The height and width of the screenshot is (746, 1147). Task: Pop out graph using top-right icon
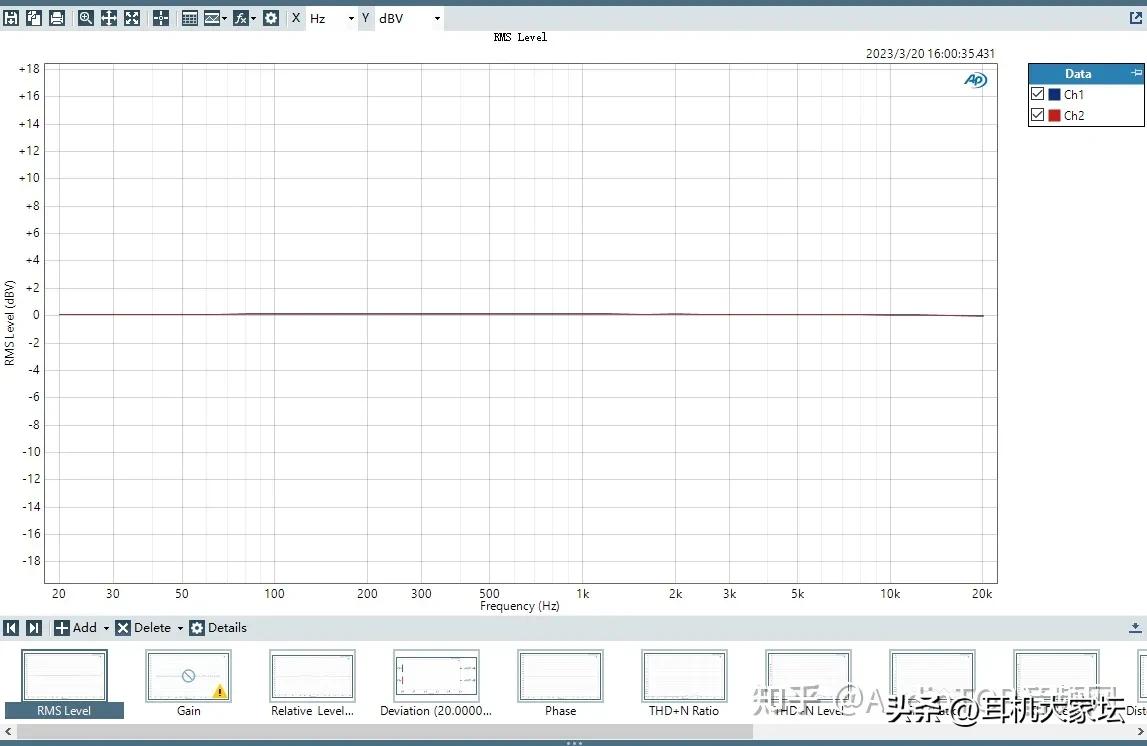(1136, 18)
